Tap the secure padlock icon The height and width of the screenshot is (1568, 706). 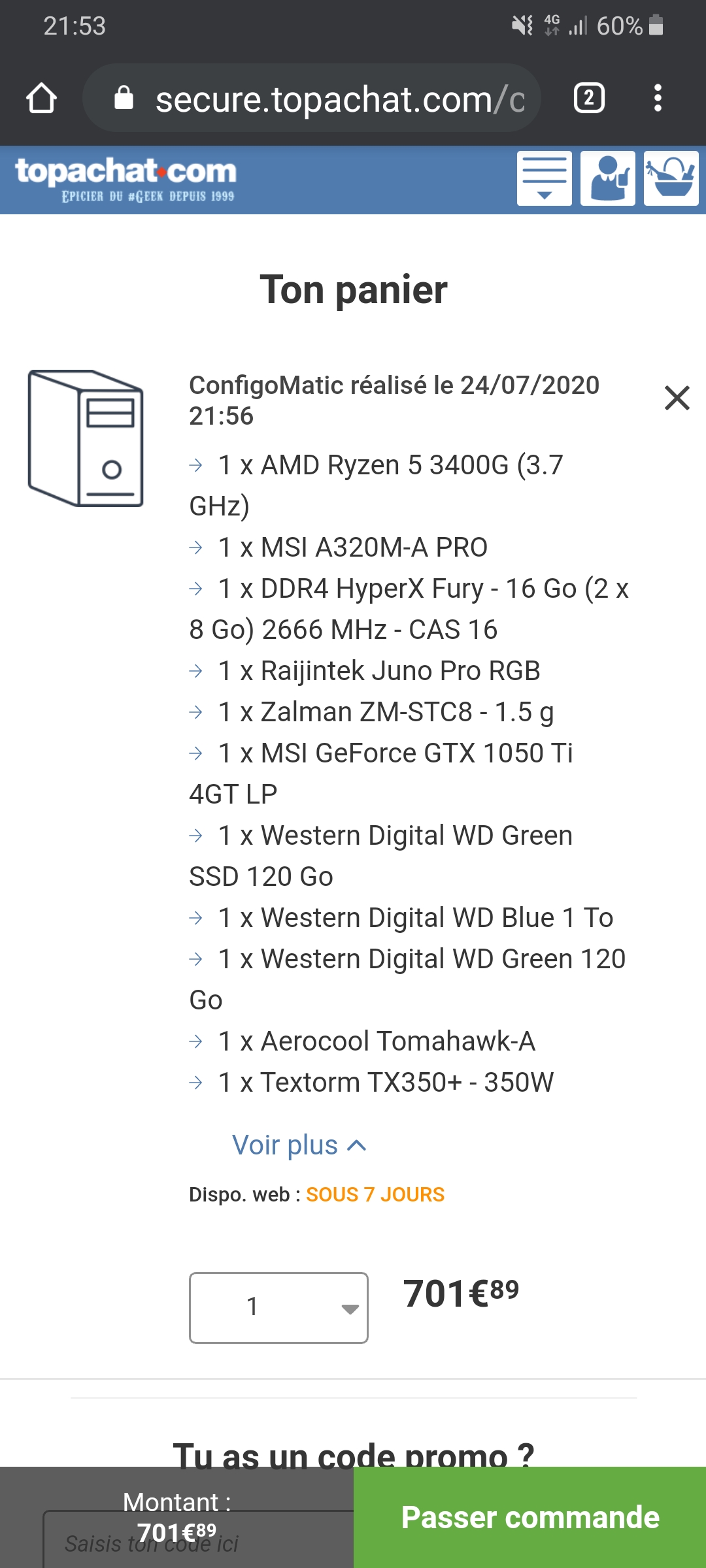click(124, 99)
